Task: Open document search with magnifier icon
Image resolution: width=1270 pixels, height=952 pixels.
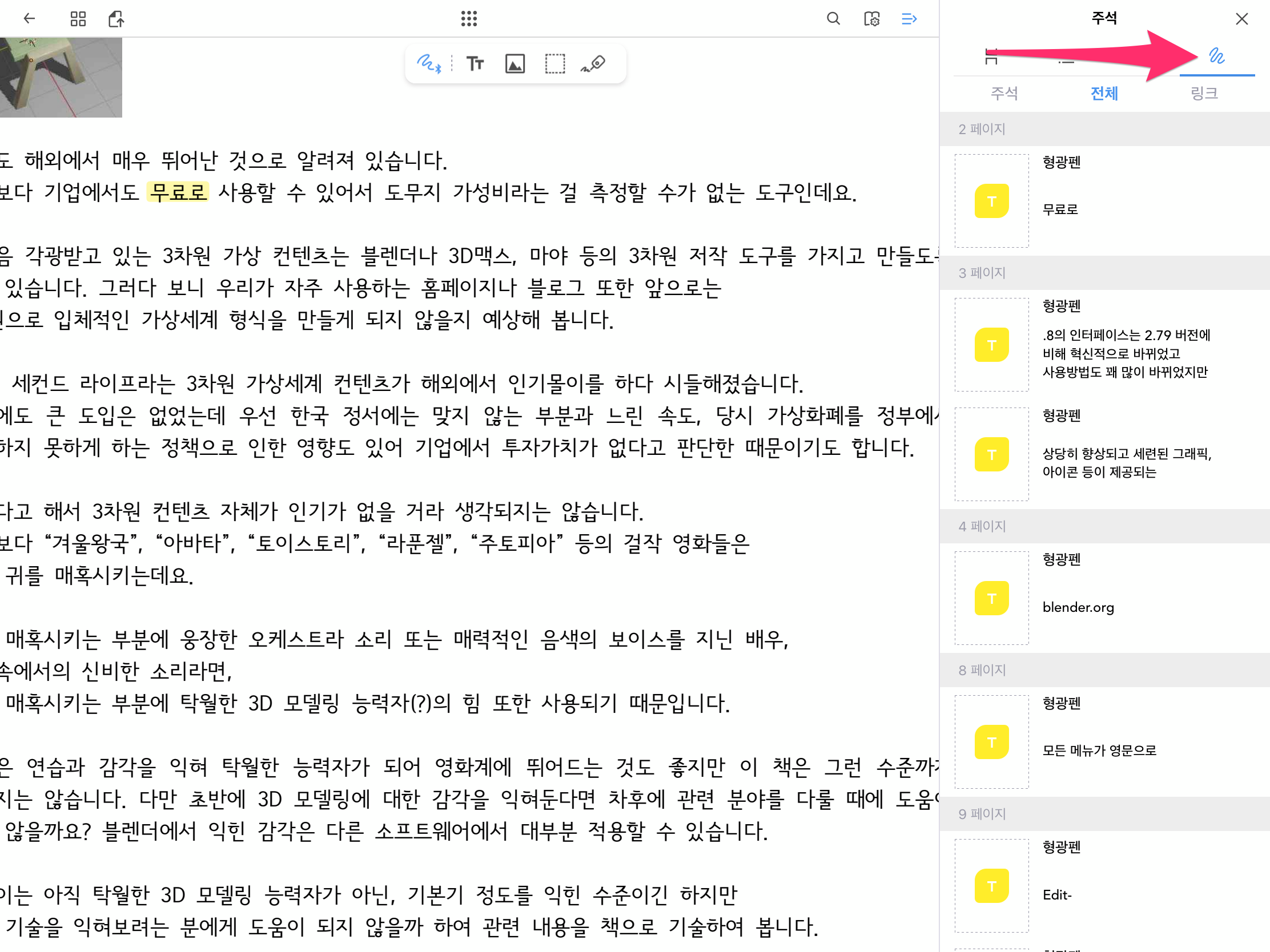Action: [833, 18]
